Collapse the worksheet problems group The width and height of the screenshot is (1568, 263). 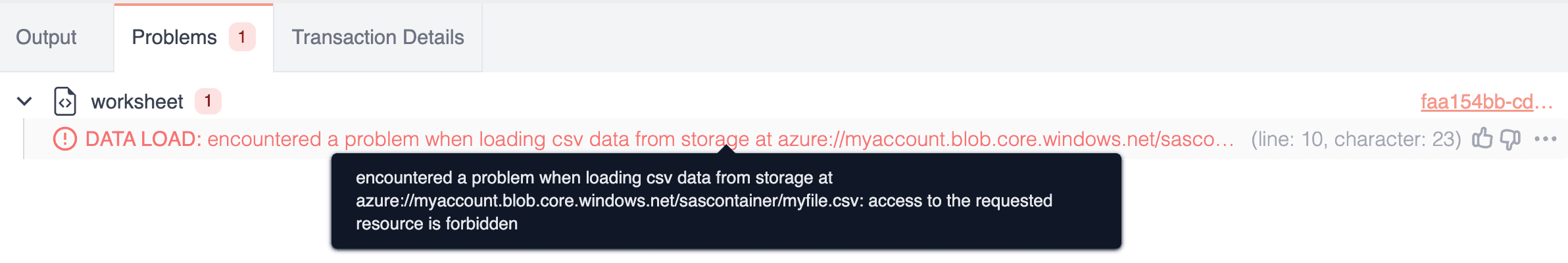point(24,101)
